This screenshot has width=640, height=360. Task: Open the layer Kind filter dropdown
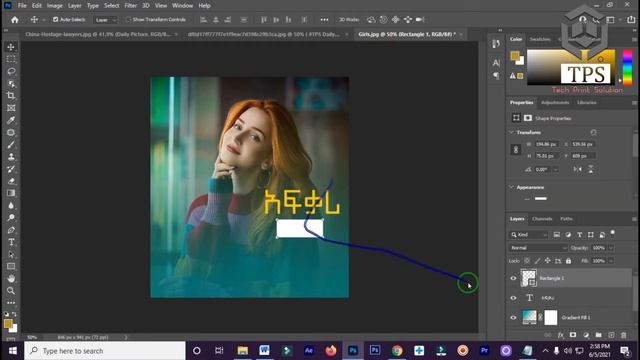[x=529, y=235]
